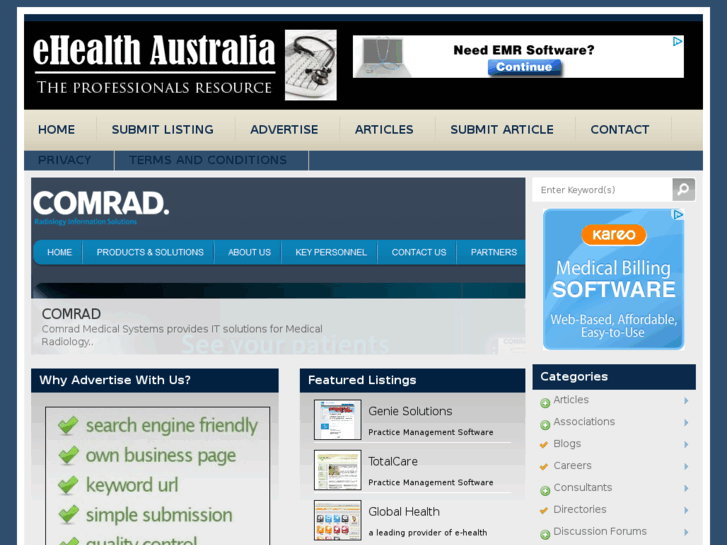This screenshot has height=545, width=727.
Task: Click 'Comrad Medical Systems provides IT solutions' description
Action: coord(182,335)
